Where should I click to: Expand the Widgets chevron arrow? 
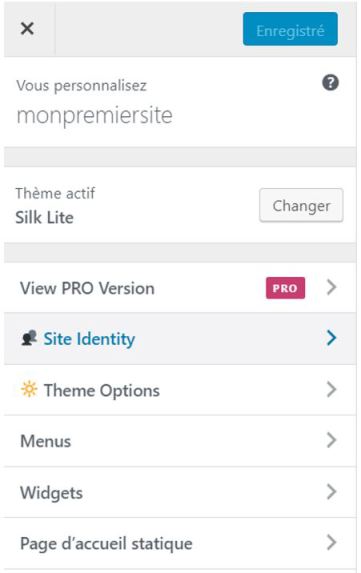coord(331,492)
